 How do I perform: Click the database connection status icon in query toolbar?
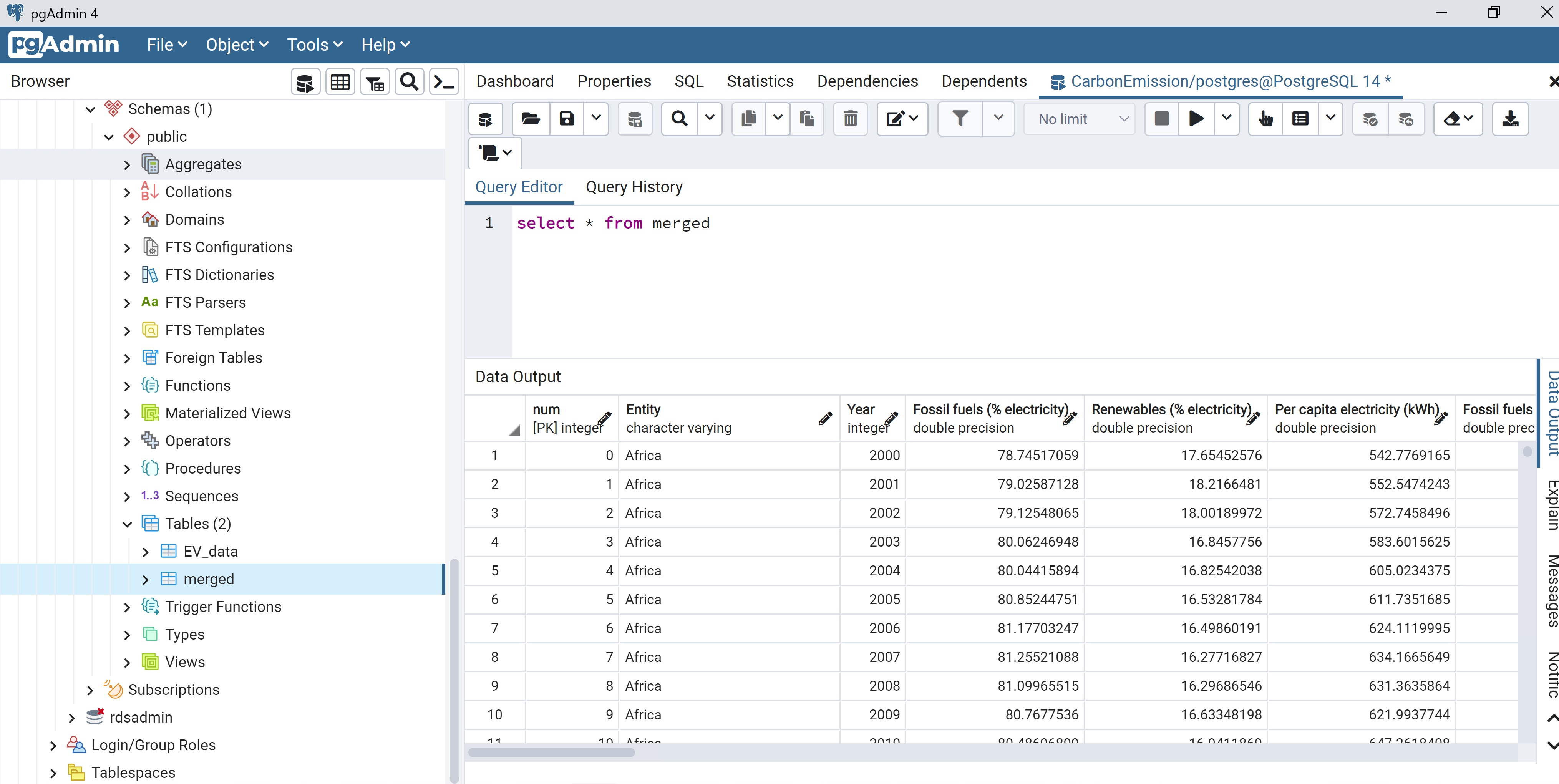click(x=485, y=119)
